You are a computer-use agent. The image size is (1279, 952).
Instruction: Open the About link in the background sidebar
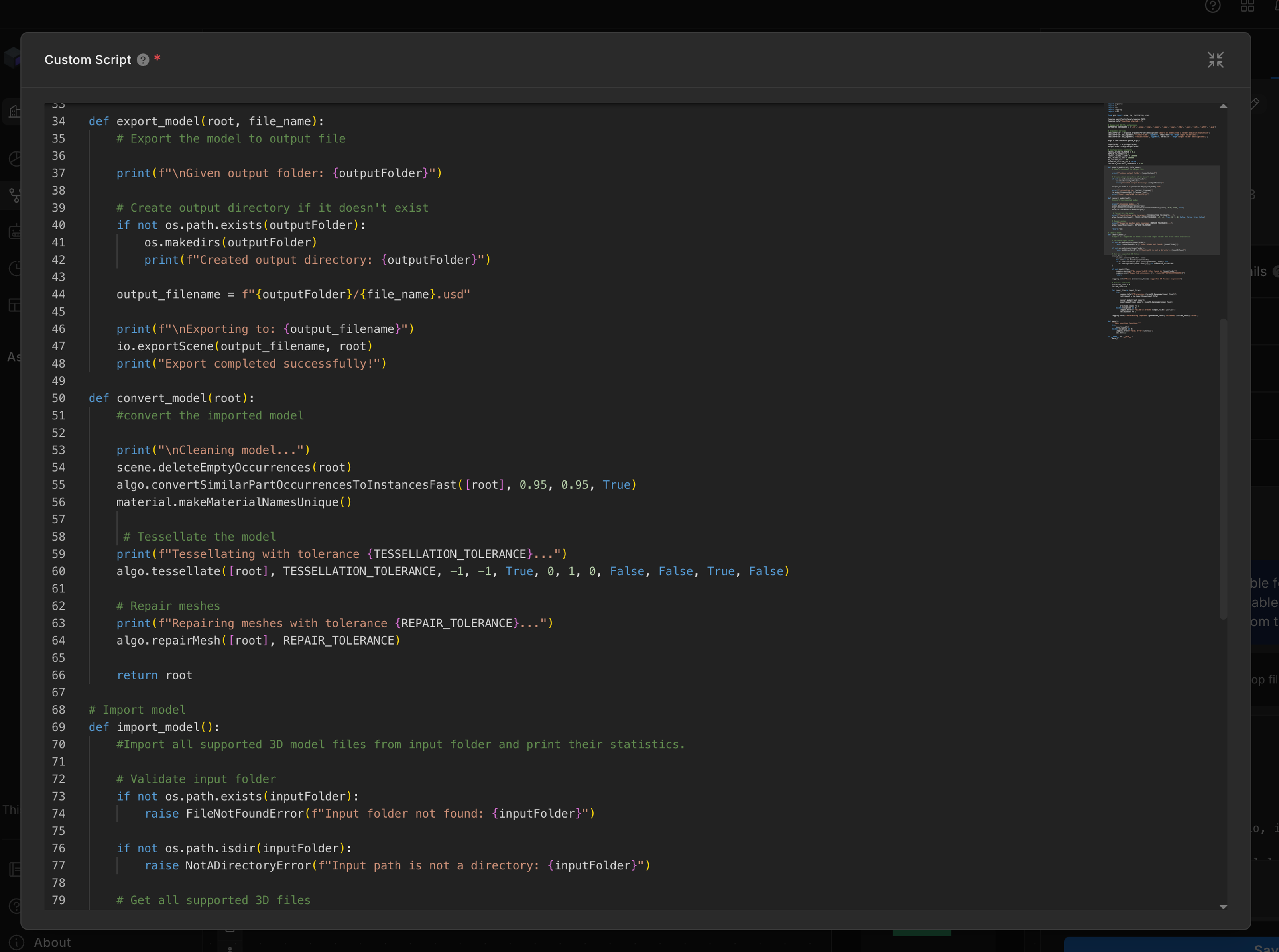52,942
